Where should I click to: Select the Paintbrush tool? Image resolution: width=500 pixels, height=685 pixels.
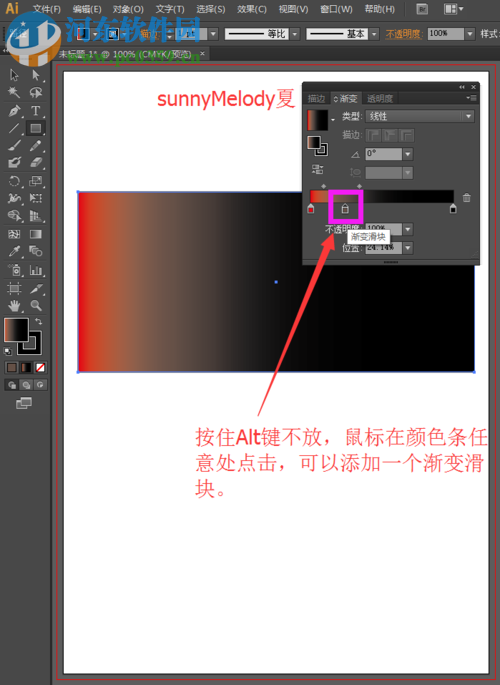click(14, 145)
